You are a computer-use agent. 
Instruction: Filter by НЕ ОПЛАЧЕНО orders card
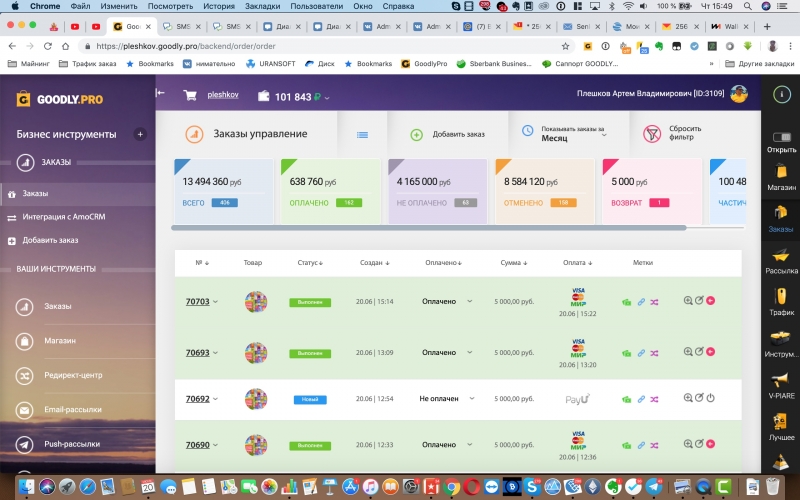(438, 191)
